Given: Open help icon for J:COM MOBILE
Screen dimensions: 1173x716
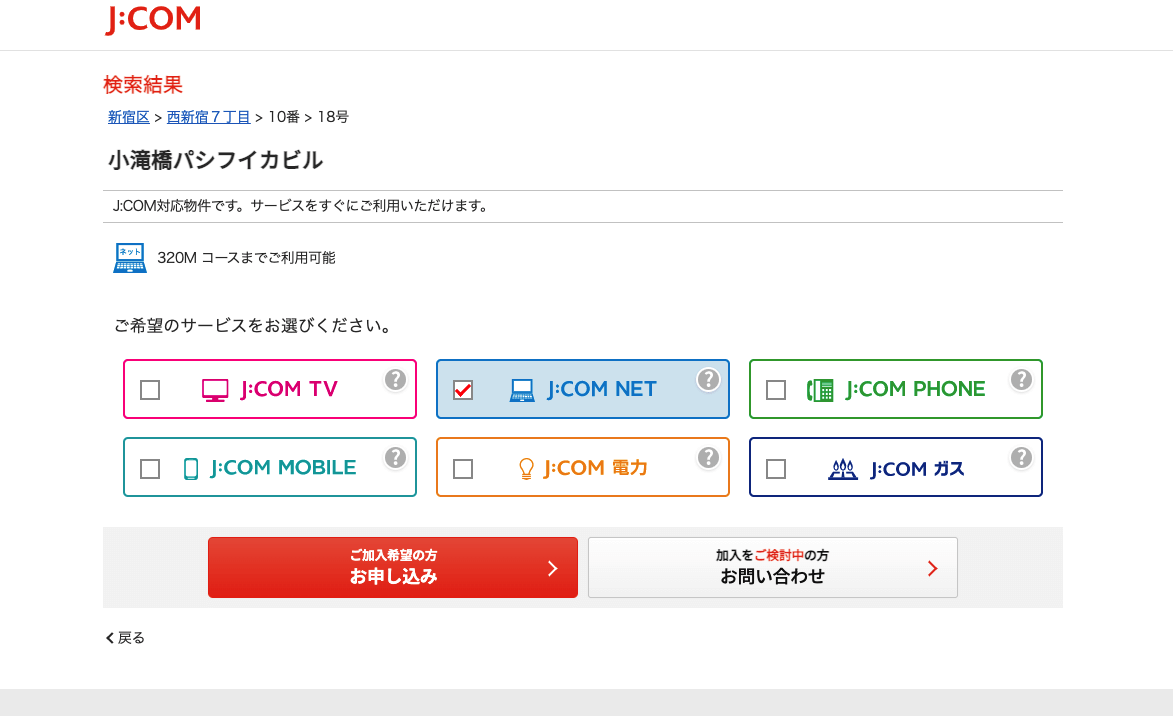Looking at the screenshot, I should pyautogui.click(x=396, y=458).
